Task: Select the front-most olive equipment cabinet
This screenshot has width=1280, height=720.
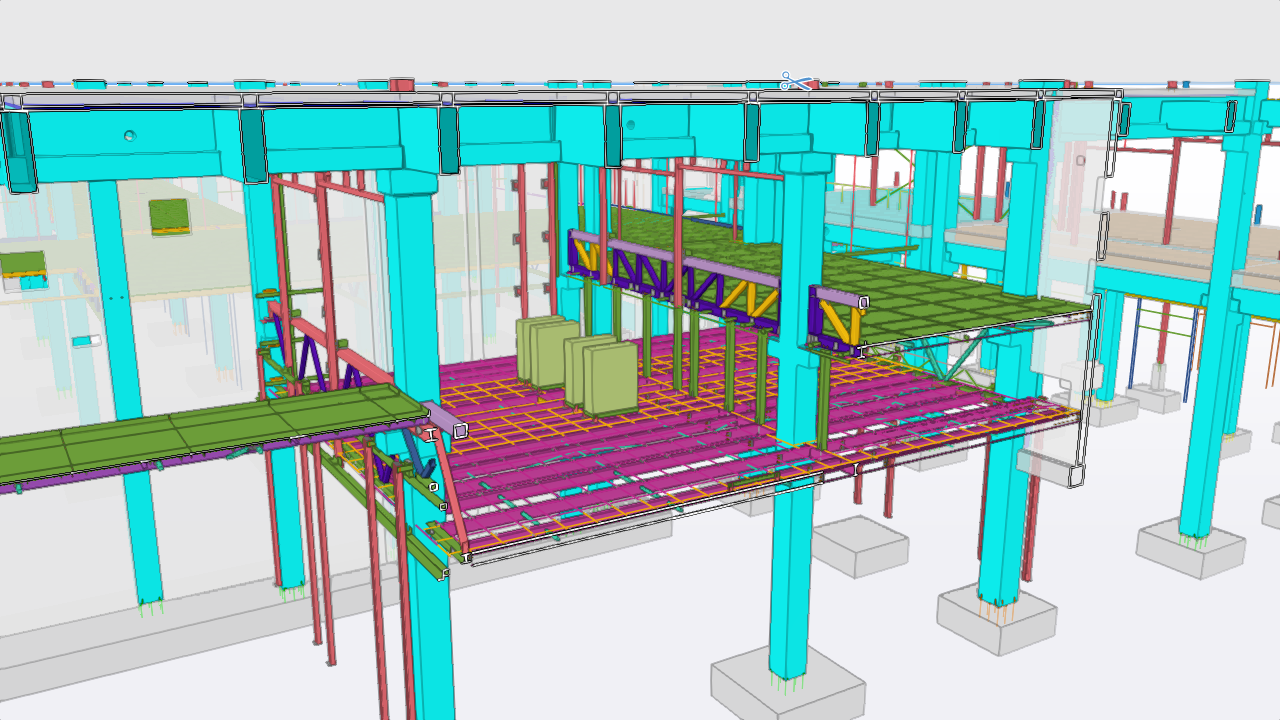Action: tap(611, 379)
